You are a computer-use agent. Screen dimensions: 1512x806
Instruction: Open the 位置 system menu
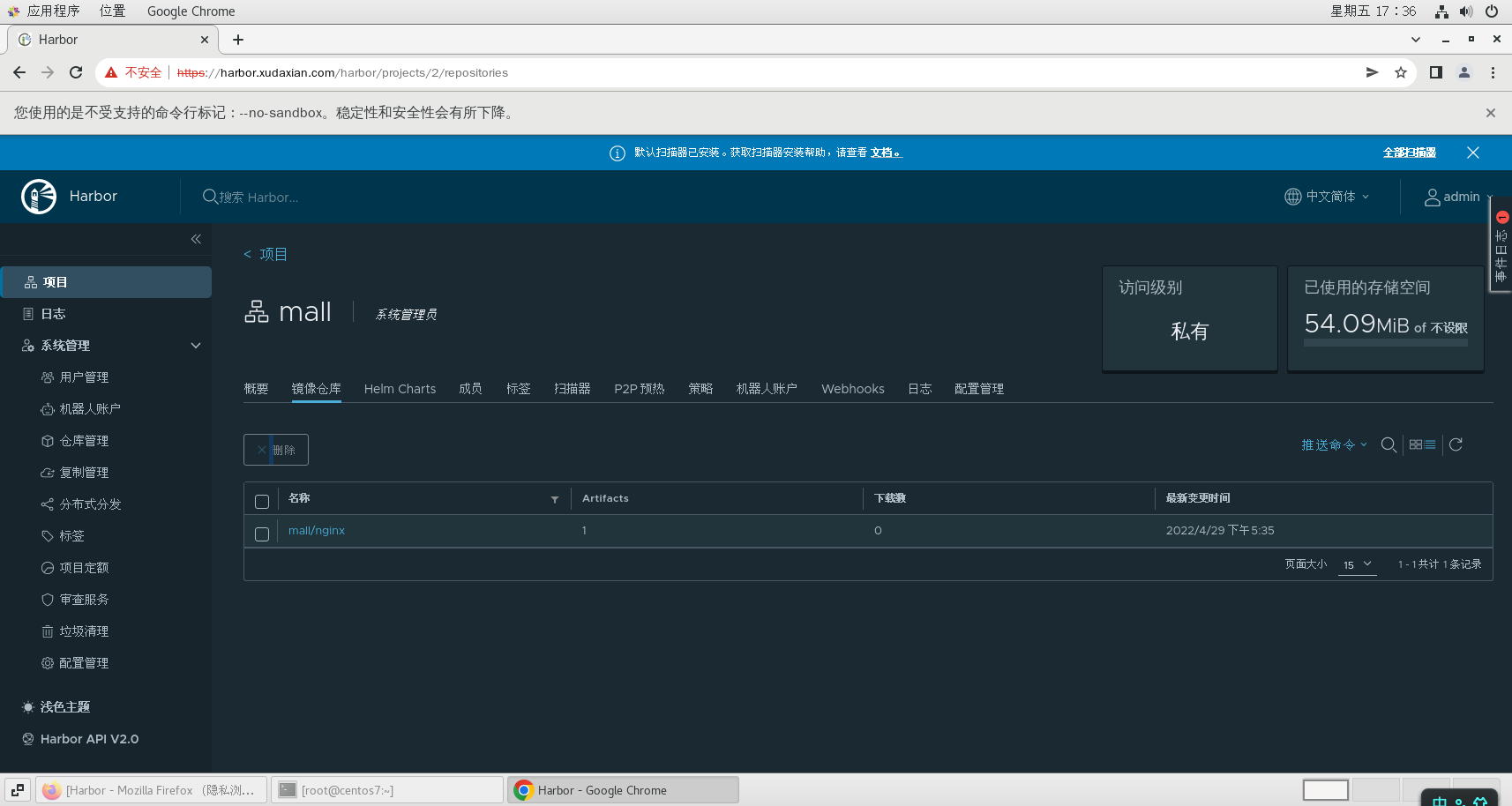click(112, 11)
